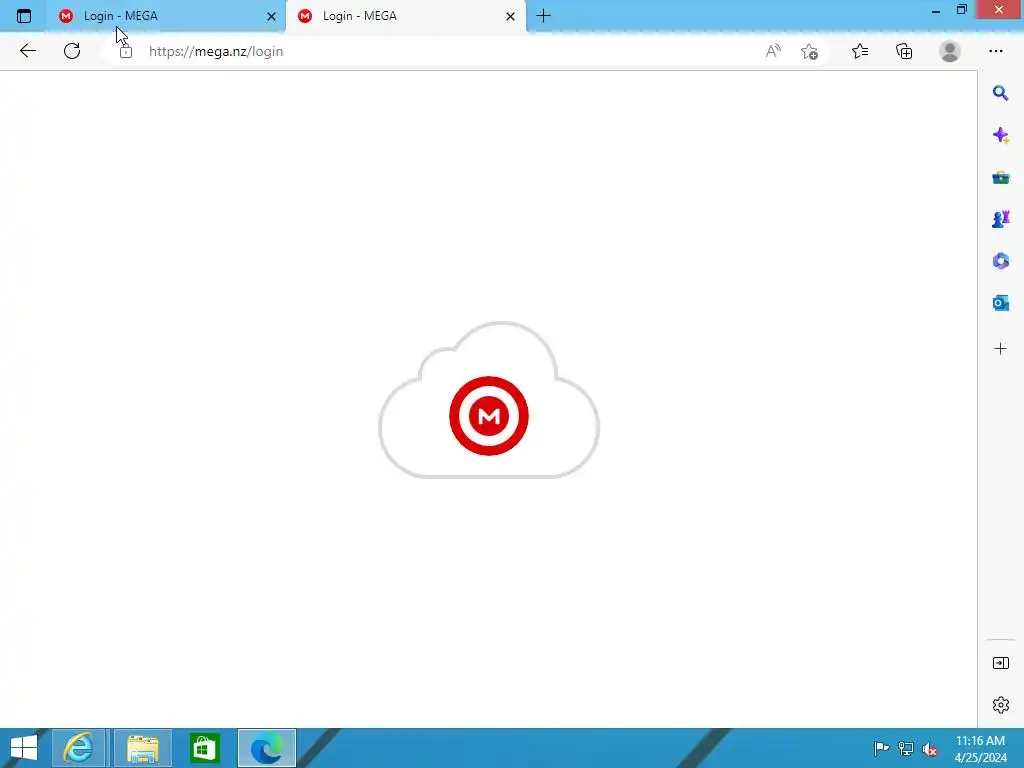The image size is (1024, 768).
Task: Turn on Read aloud in address bar
Action: (x=773, y=51)
